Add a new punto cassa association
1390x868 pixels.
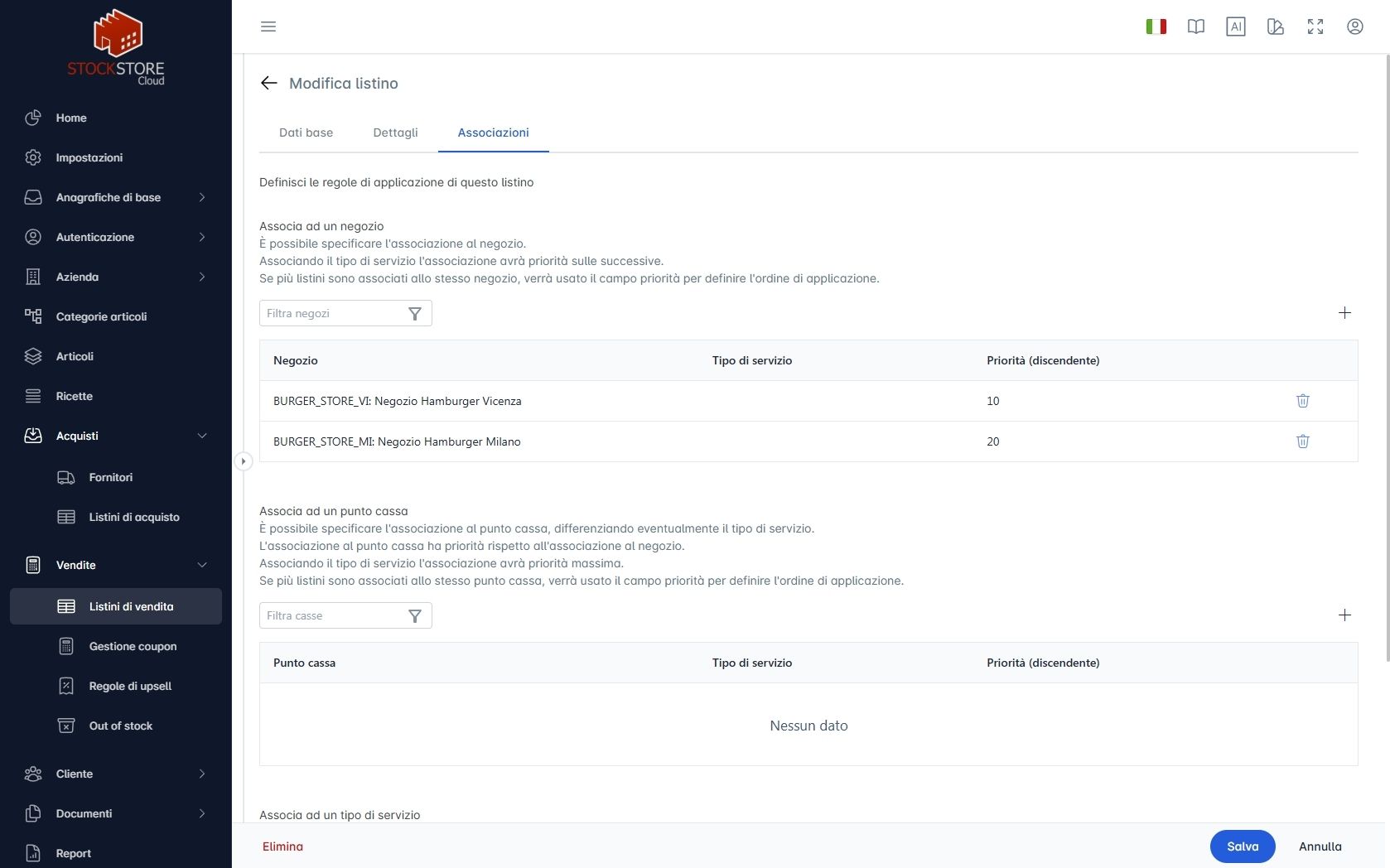1344,615
